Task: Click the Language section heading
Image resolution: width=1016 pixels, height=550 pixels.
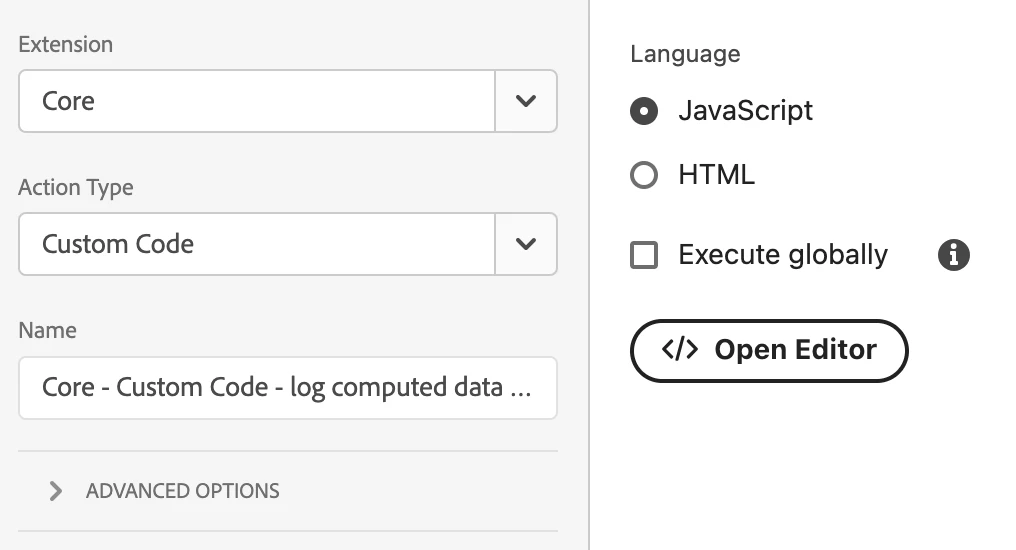Action: coord(685,54)
